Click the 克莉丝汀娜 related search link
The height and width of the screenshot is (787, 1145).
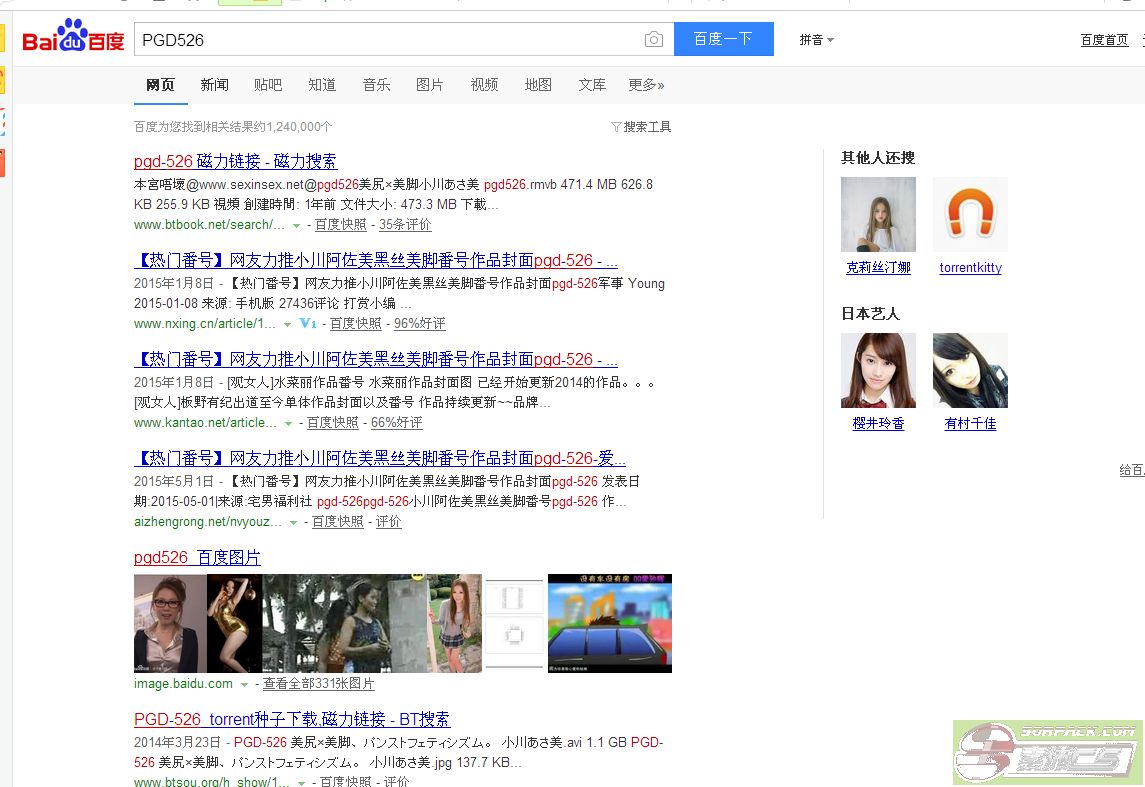coord(878,268)
